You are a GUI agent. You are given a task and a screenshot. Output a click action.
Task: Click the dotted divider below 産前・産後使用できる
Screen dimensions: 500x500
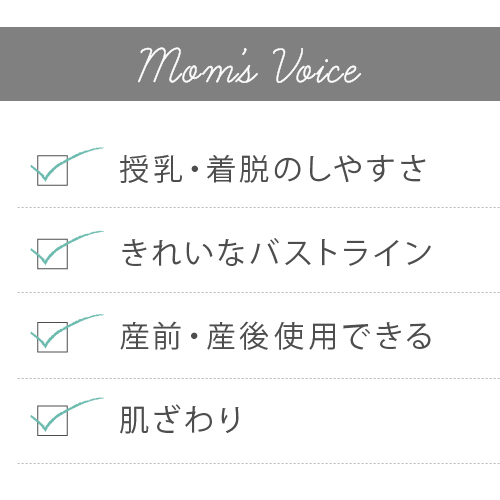coord(258,378)
